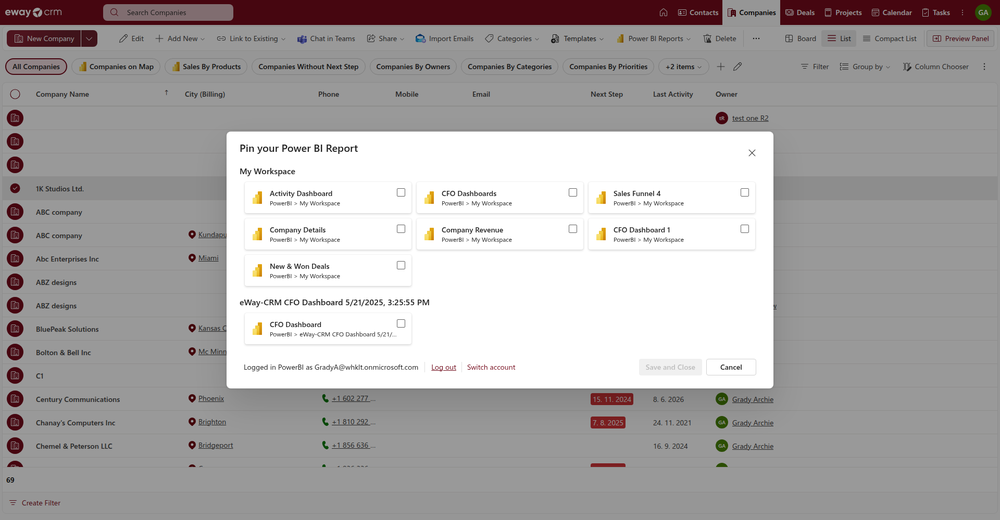Open the Power BI Reports dropdown
This screenshot has width=1000, height=520.
[x=653, y=38]
